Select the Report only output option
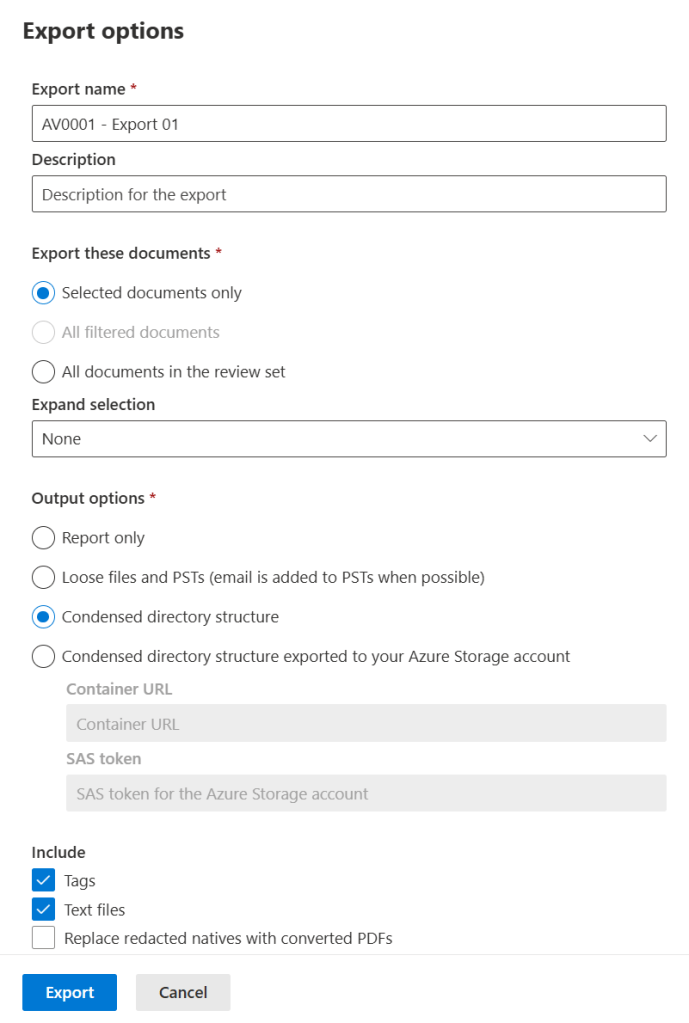689x1023 pixels. (x=44, y=538)
